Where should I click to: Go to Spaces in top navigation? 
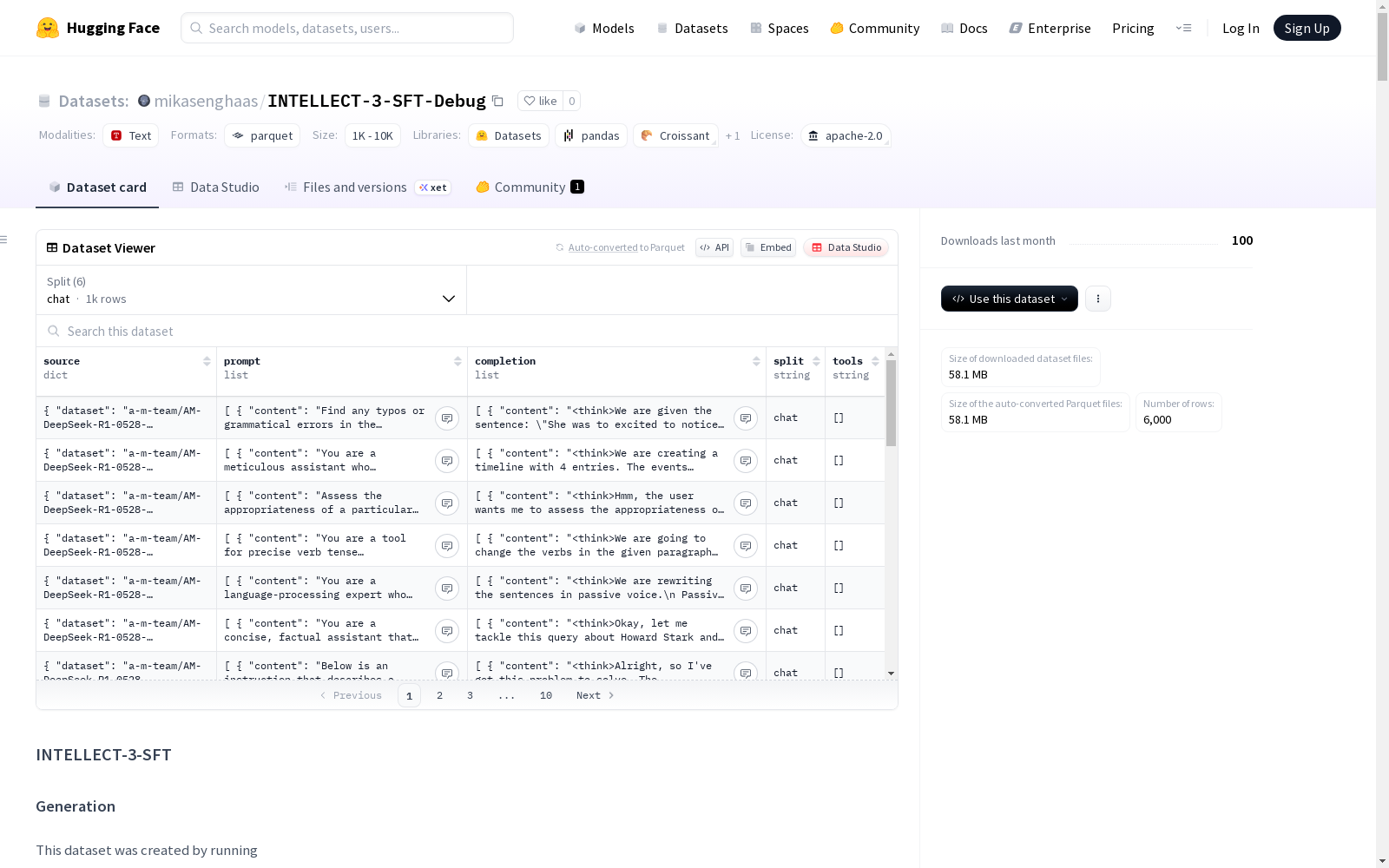pyautogui.click(x=780, y=28)
